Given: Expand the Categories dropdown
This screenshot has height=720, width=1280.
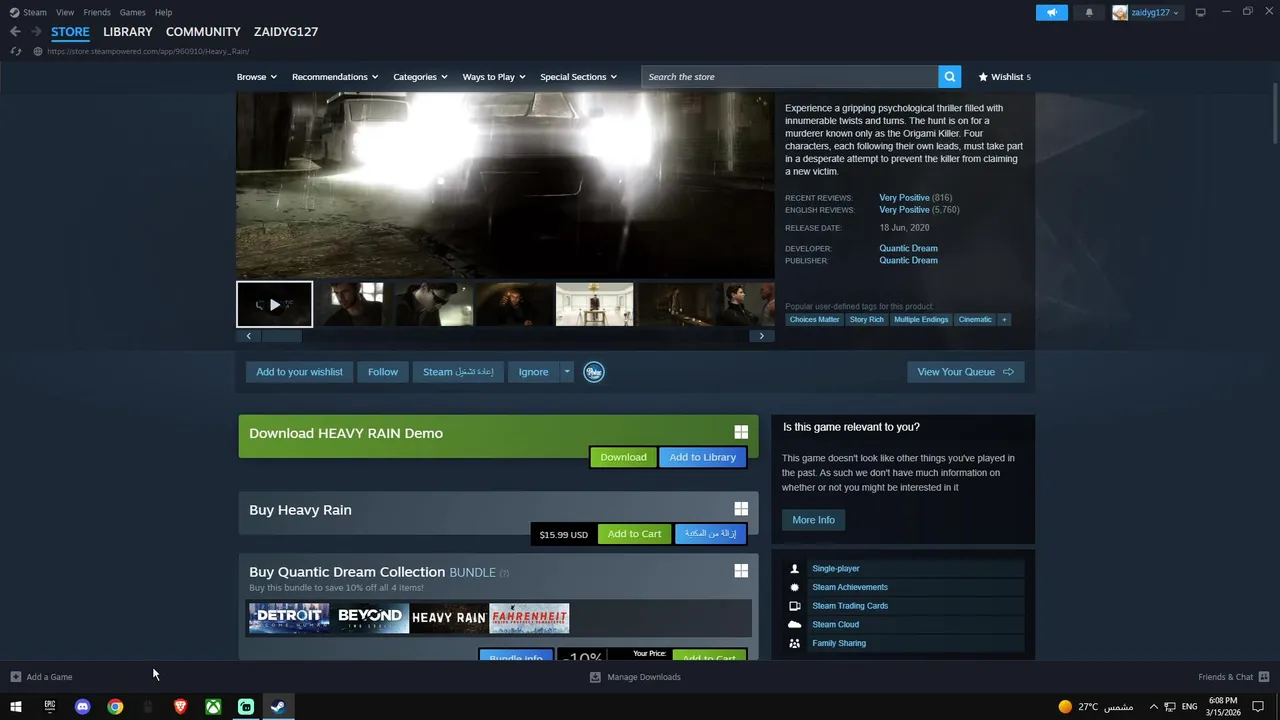Looking at the screenshot, I should 420,77.
